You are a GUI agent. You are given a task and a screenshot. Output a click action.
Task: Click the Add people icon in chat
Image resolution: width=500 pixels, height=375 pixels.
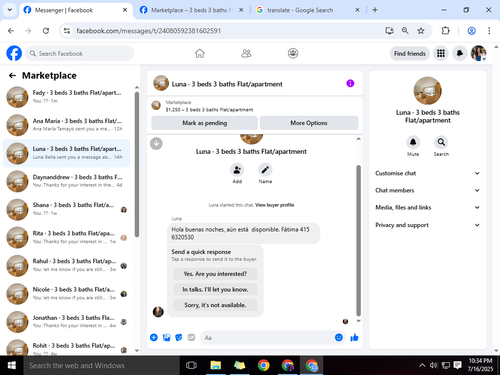click(x=237, y=170)
